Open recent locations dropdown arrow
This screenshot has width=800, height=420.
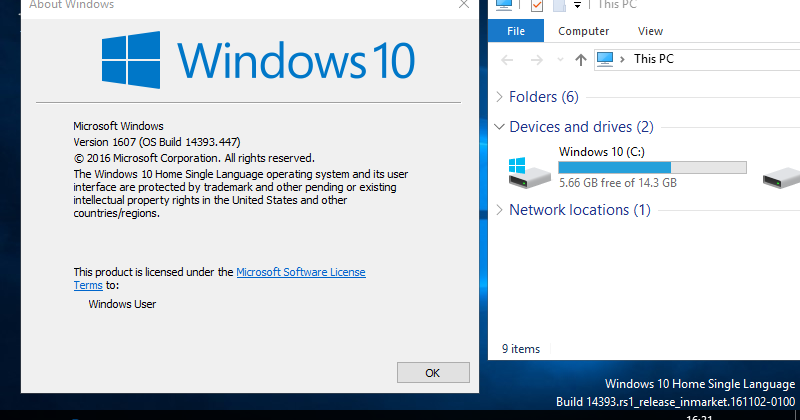click(560, 60)
